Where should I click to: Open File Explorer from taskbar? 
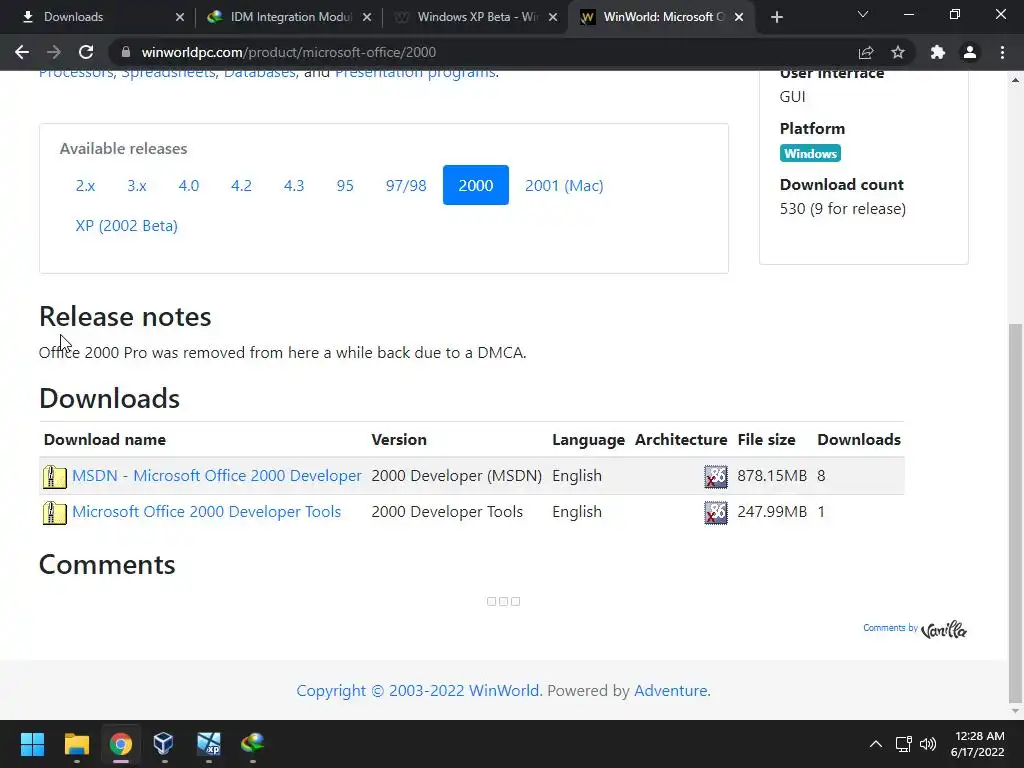(x=76, y=744)
